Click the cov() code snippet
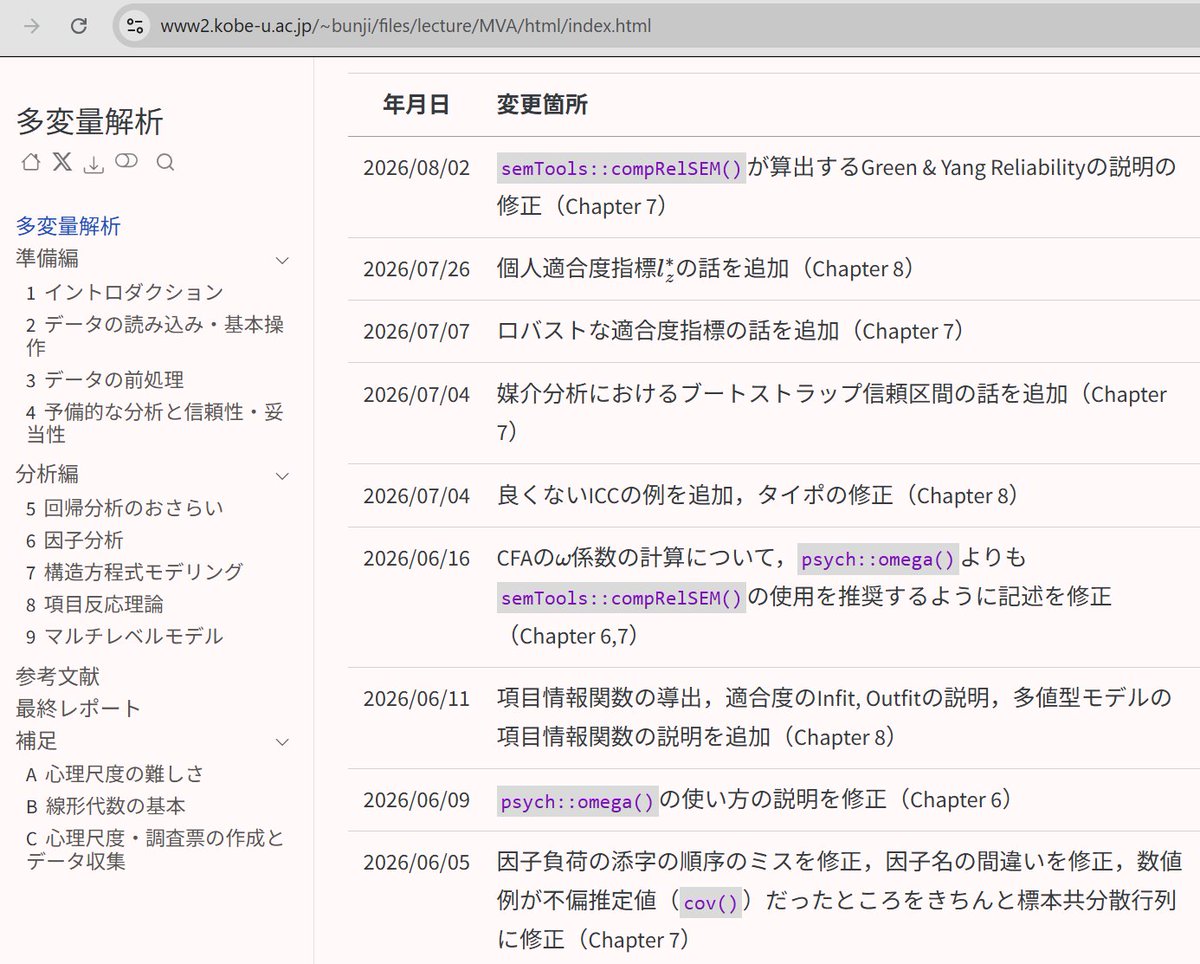This screenshot has height=964, width=1200. (710, 903)
